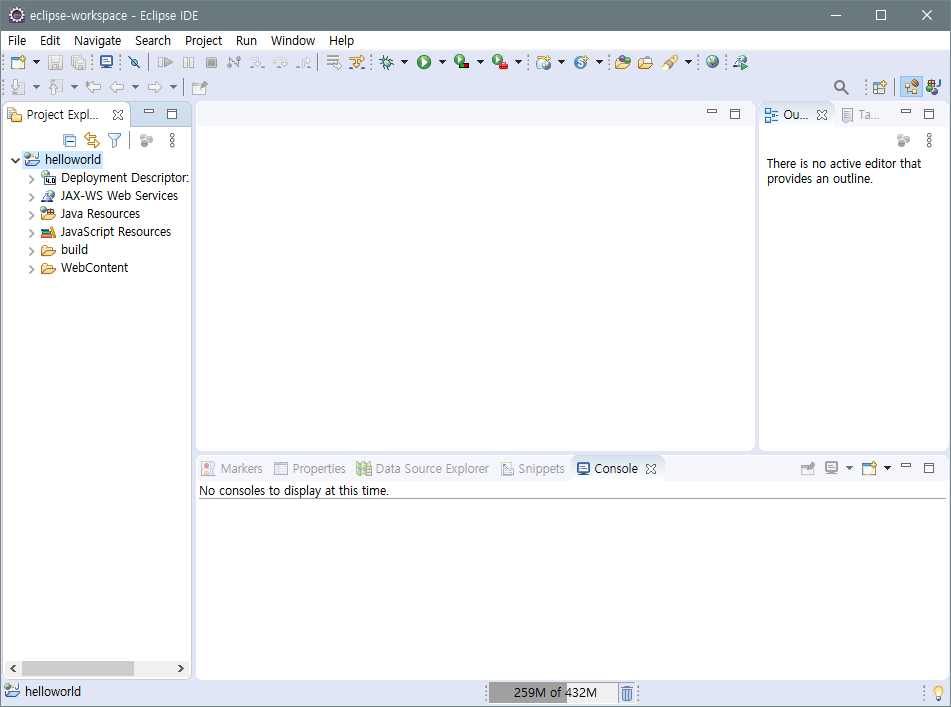The image size is (951, 707).
Task: Click the Open Type folder icon
Action: (x=622, y=62)
